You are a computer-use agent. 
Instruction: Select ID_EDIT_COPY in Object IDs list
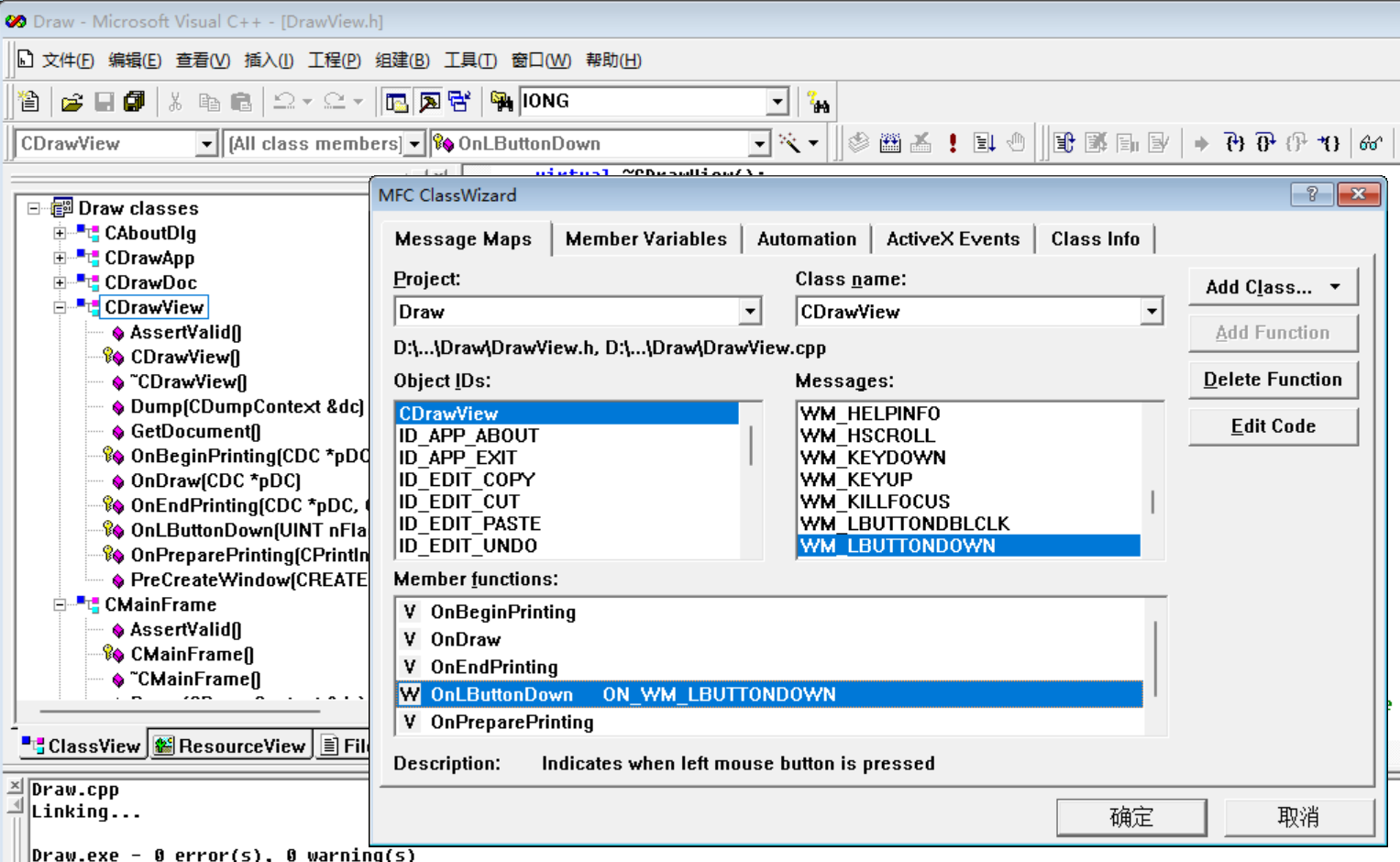[567, 480]
